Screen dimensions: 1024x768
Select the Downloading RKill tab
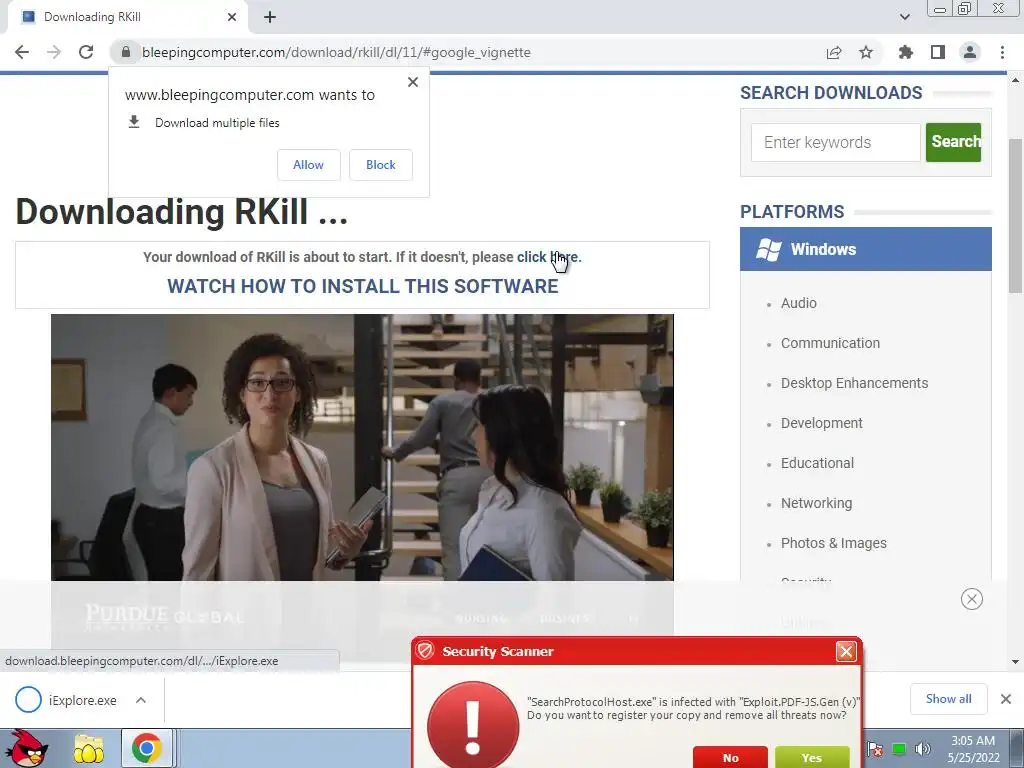(127, 17)
